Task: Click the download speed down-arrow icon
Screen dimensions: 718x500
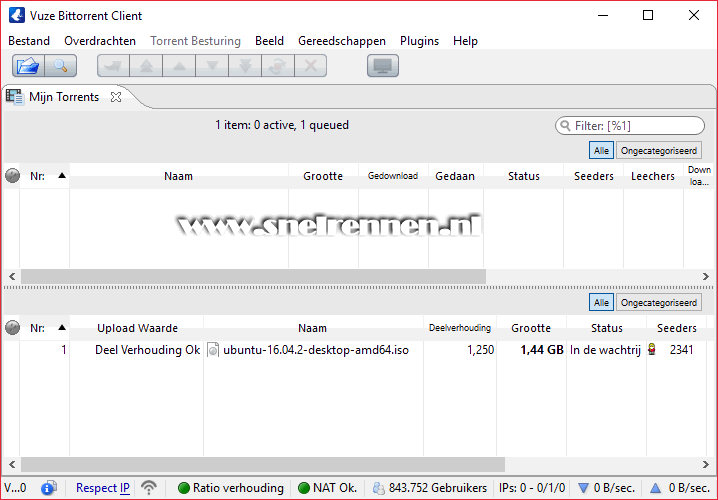Action: pyautogui.click(x=583, y=488)
